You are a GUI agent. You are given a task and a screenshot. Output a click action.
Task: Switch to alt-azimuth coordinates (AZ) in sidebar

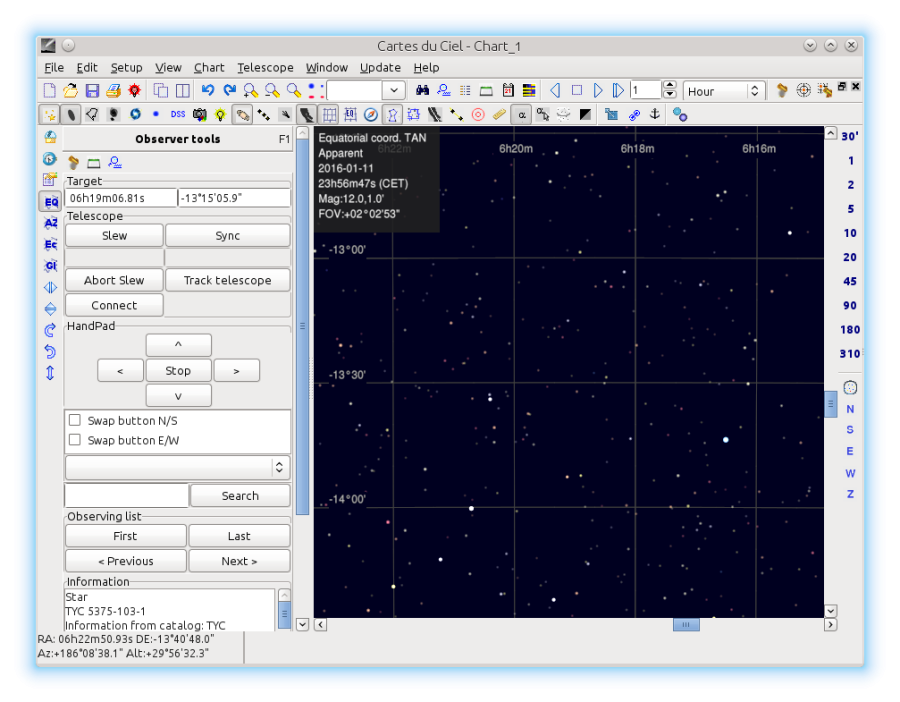[x=51, y=223]
